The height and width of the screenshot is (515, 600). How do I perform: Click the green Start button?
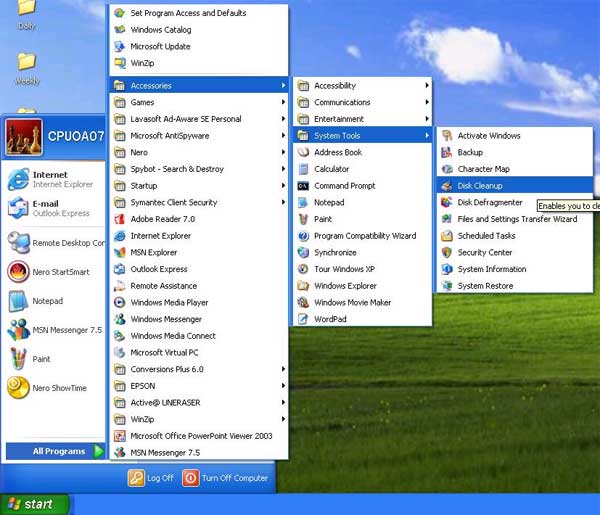pos(34,504)
